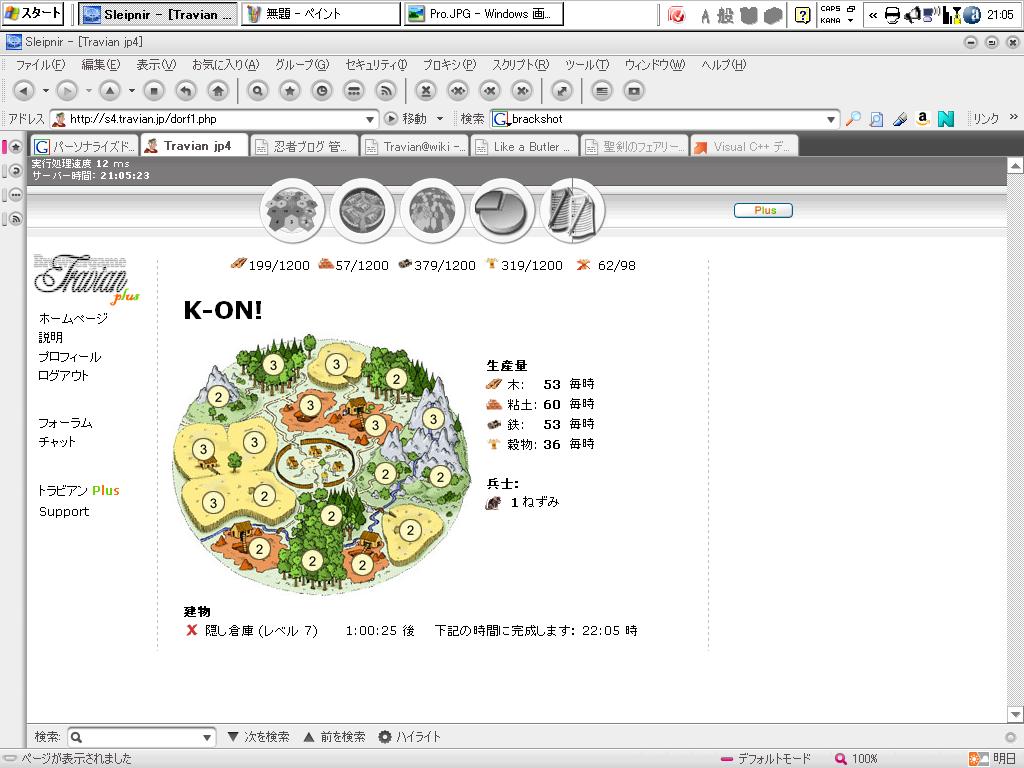This screenshot has height=768, width=1024.
Task: Switch to the 忍者ブログ 管 tab
Action: (305, 146)
